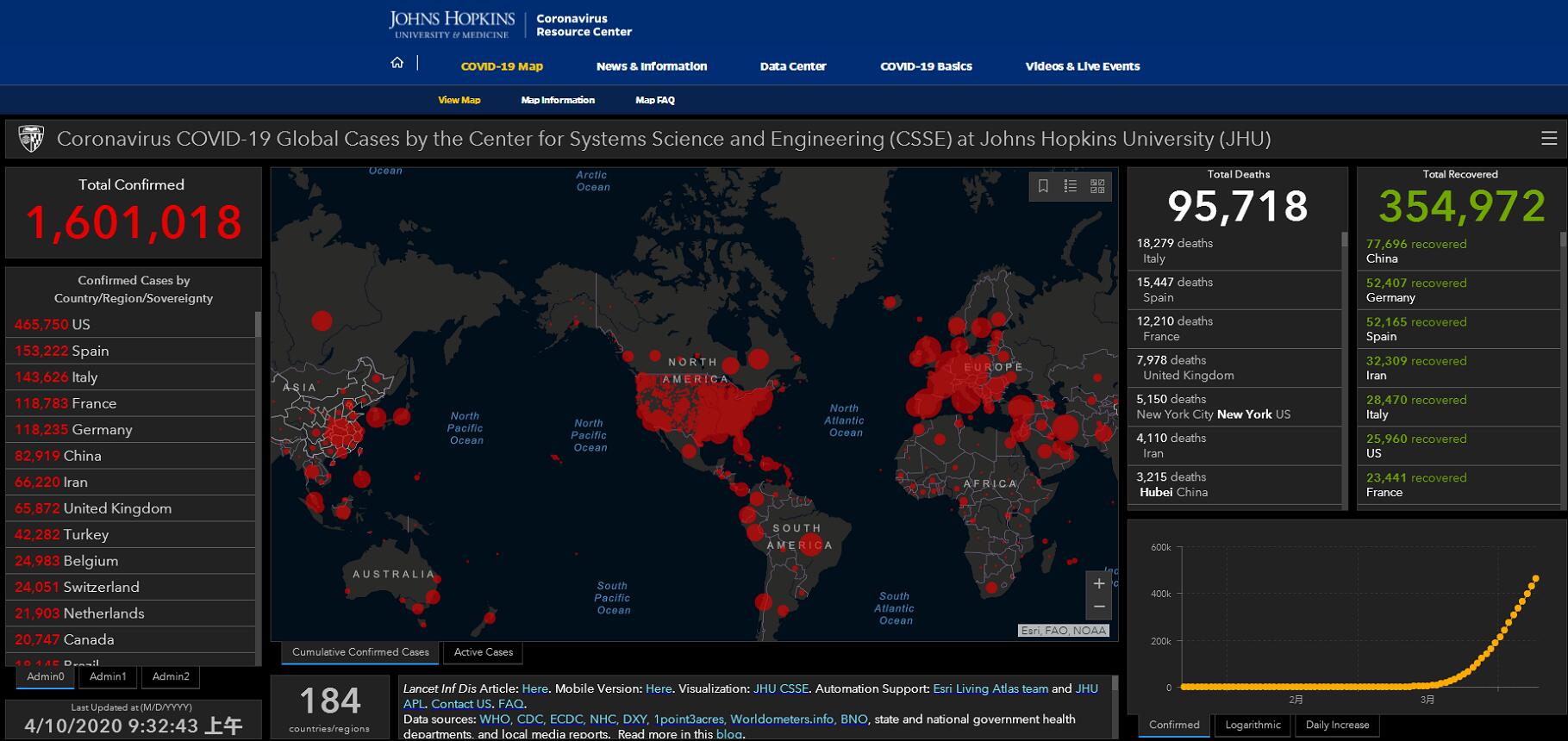Show the map legend list icon
The image size is (1568, 741).
[1070, 186]
